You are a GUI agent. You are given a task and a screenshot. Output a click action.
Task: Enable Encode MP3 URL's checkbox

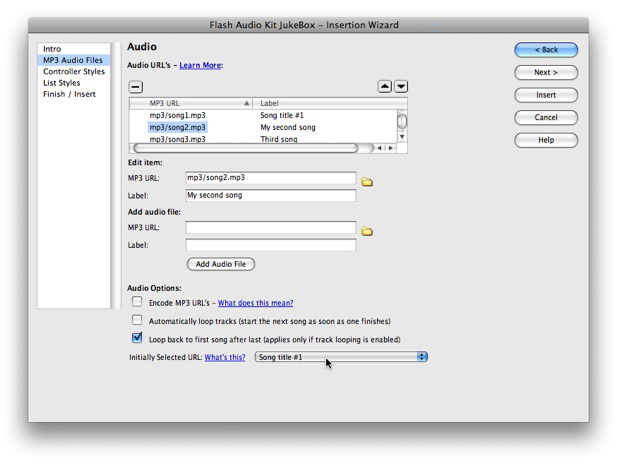click(137, 302)
